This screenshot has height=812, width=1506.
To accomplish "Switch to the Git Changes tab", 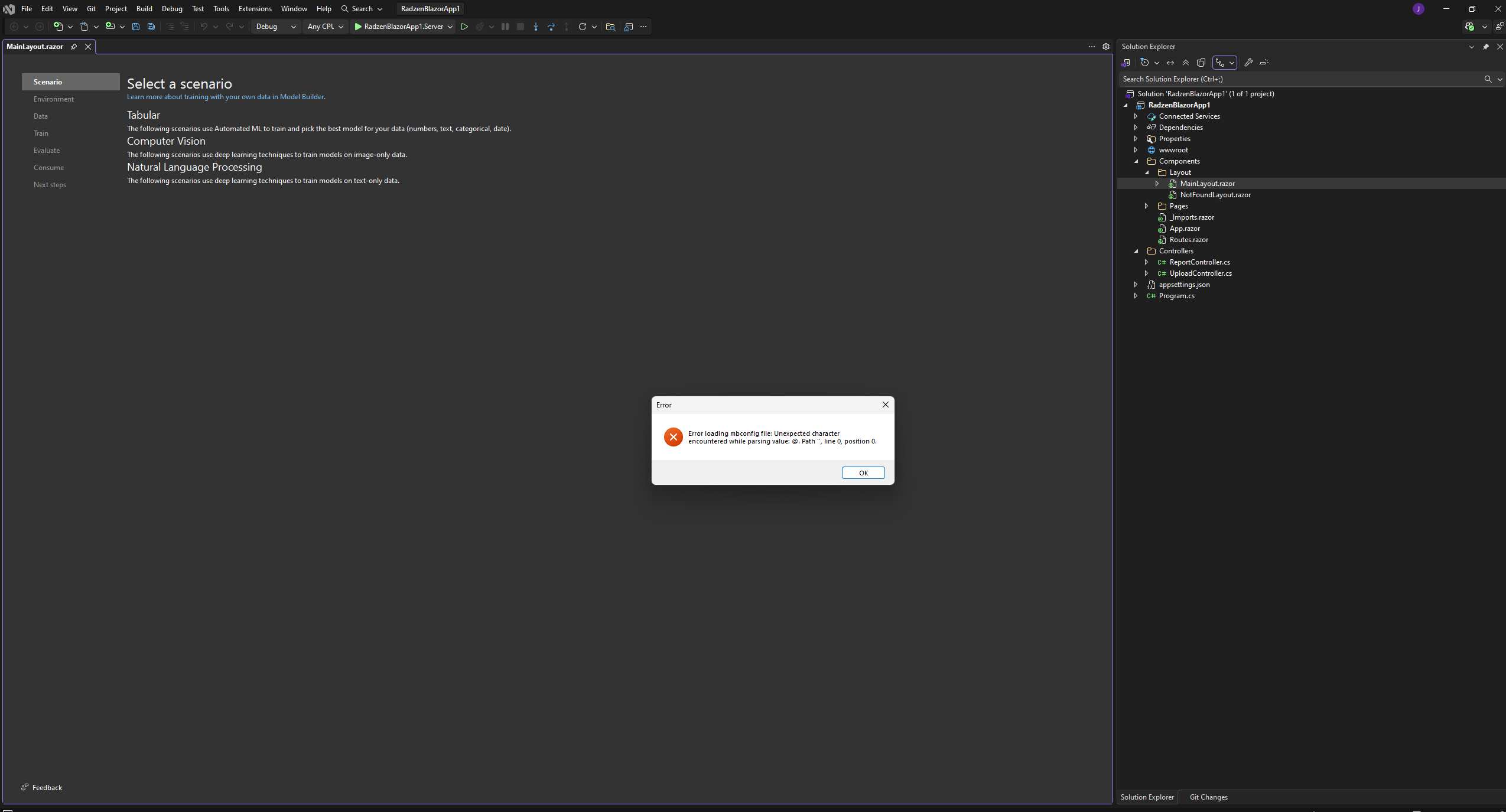I will click(x=1208, y=797).
